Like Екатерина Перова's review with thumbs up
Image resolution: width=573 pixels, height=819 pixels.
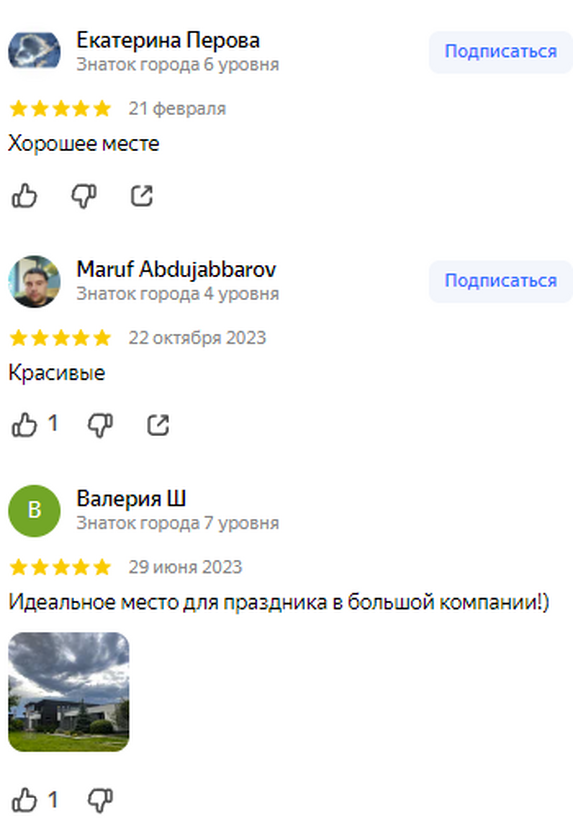[x=25, y=196]
